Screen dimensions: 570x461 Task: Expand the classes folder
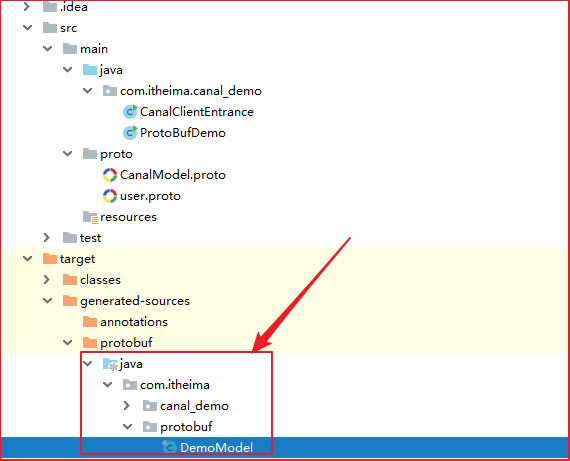(47, 280)
